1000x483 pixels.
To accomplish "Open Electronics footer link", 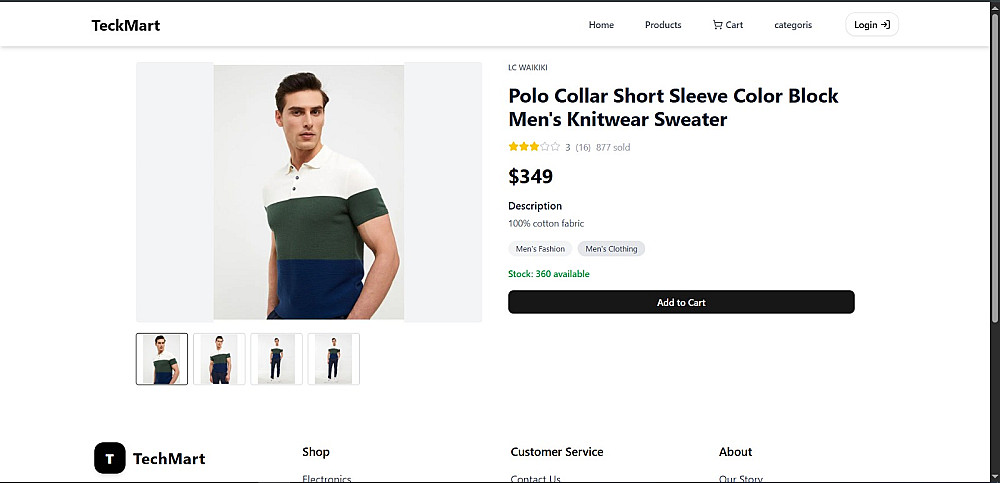I will click(x=327, y=478).
